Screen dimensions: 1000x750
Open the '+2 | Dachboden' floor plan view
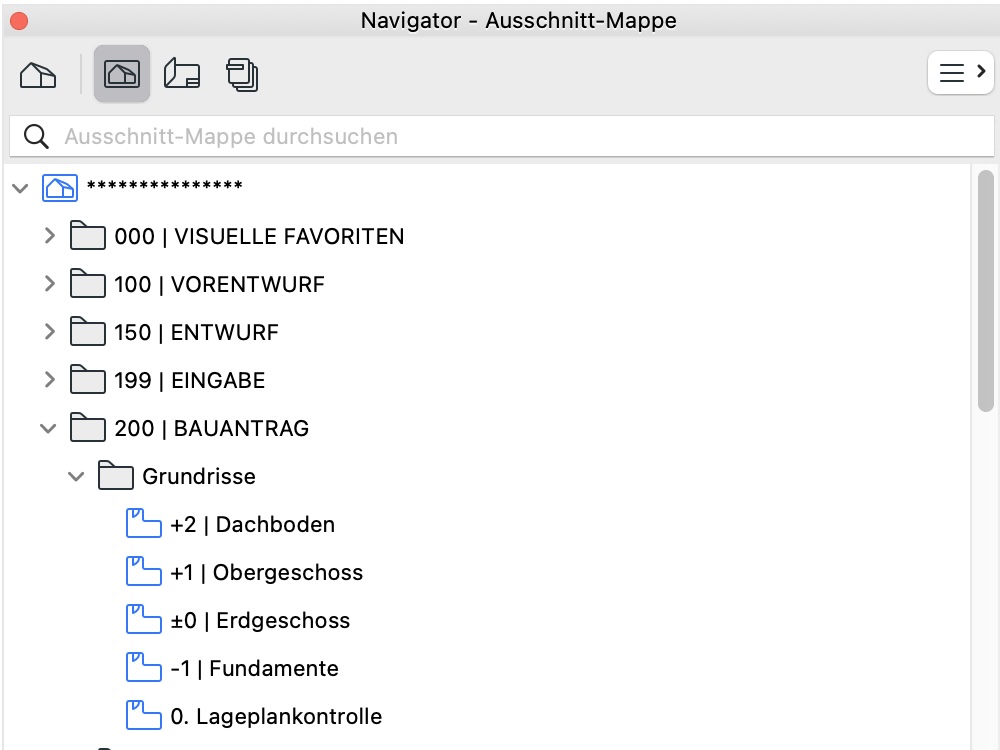pos(252,524)
